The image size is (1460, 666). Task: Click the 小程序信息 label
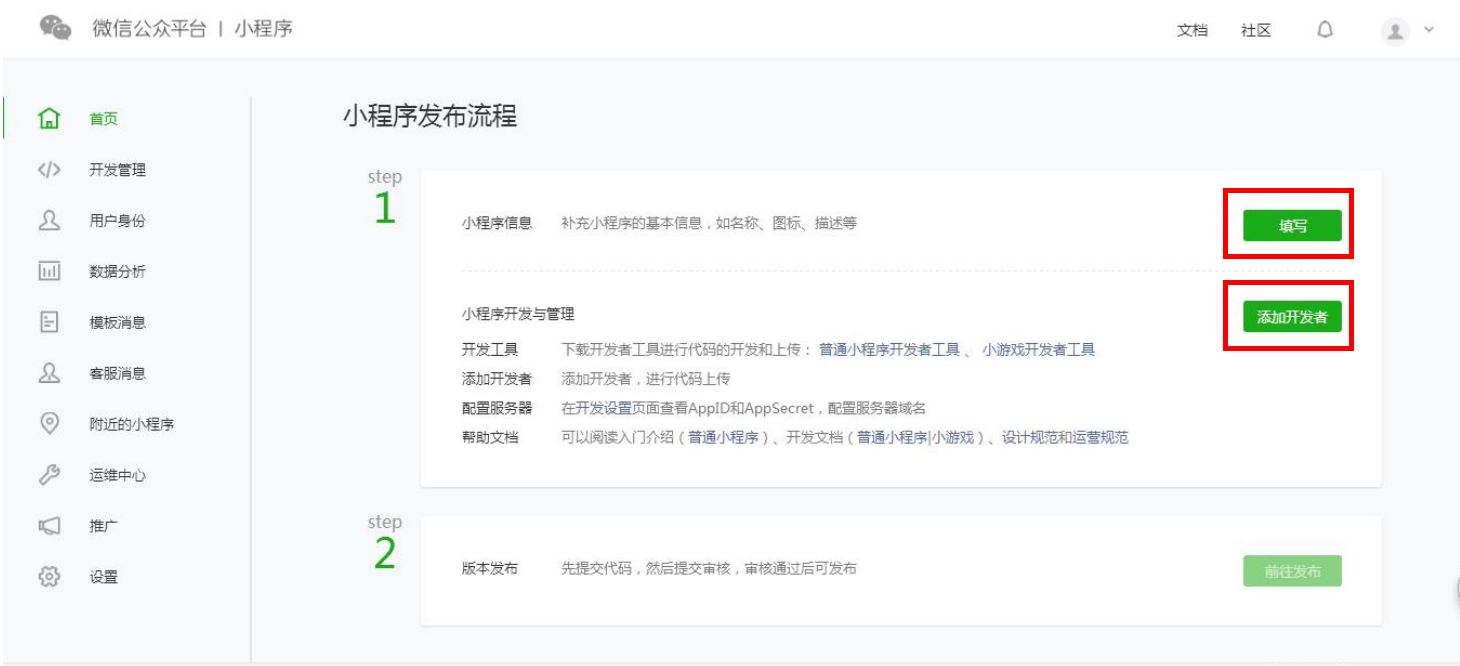(x=497, y=223)
